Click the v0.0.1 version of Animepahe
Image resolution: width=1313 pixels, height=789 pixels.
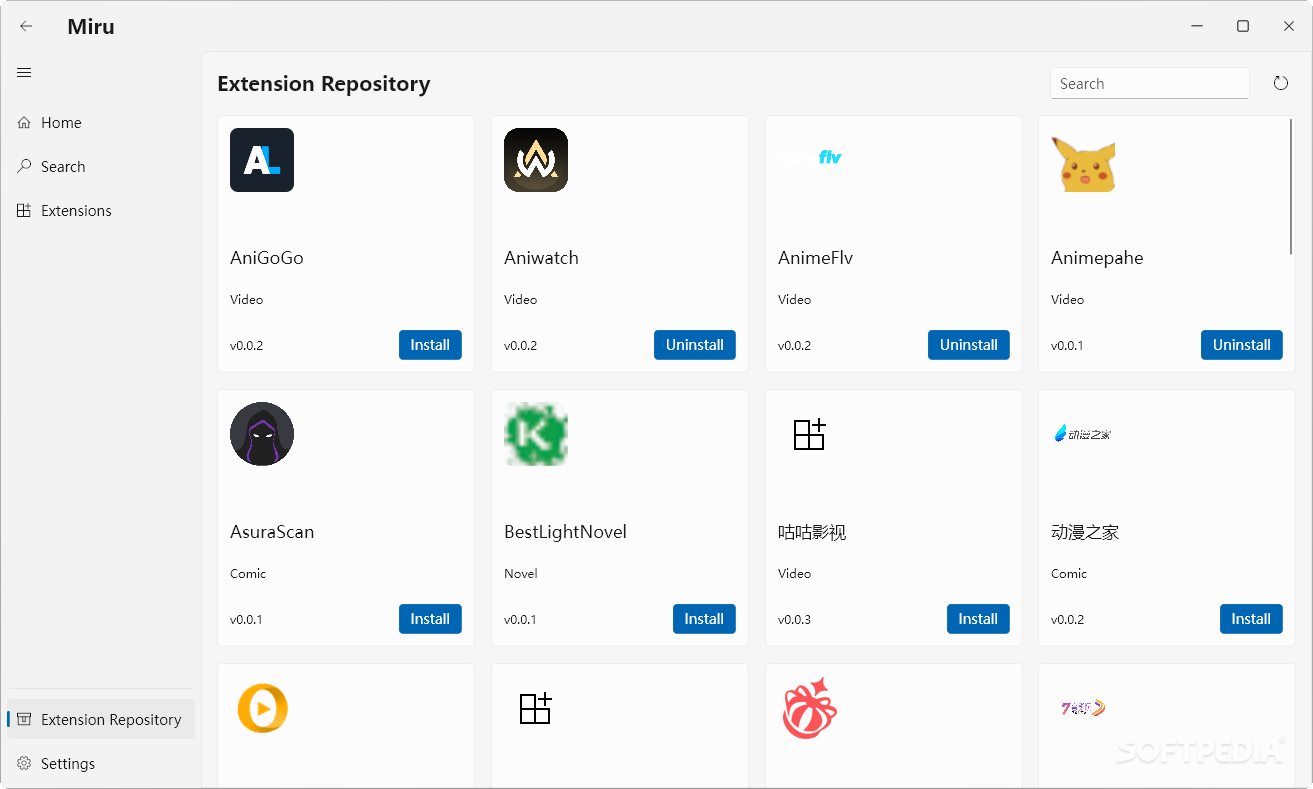coord(1067,346)
